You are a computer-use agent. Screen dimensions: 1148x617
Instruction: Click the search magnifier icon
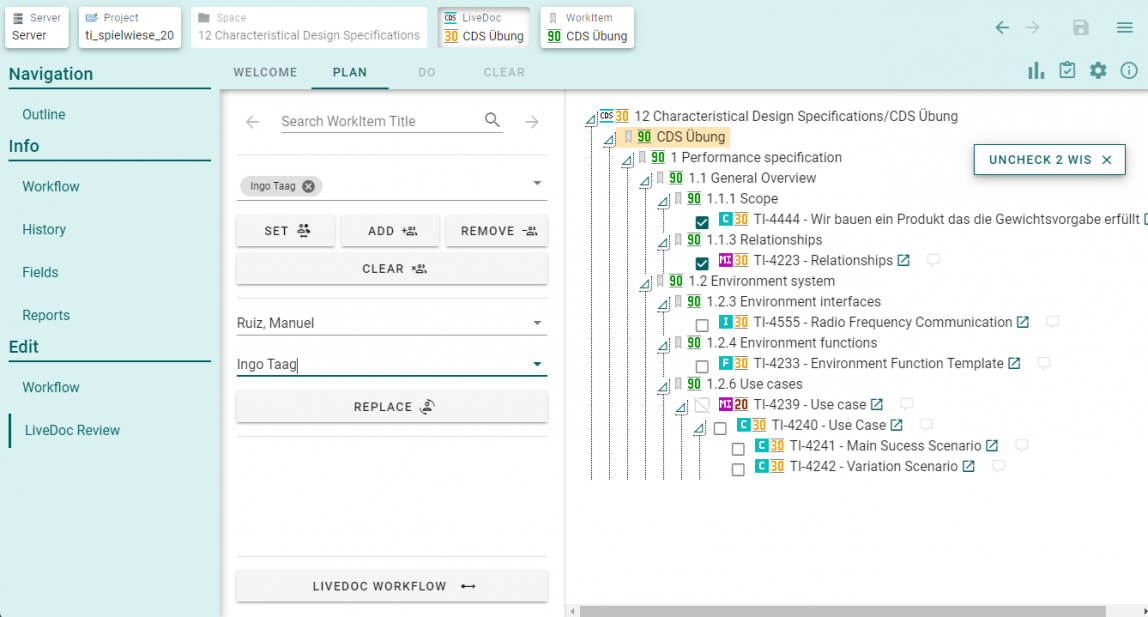pos(492,121)
